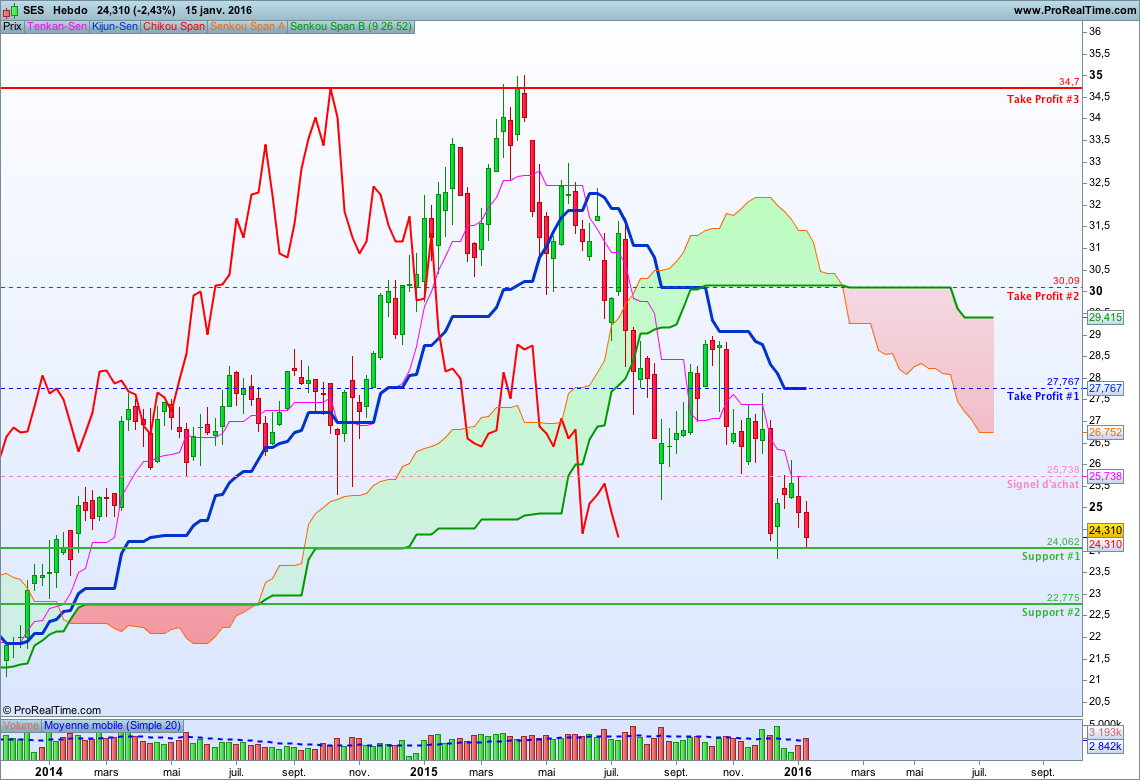The image size is (1140, 780).
Task: Select the Take Profit #2 line label
Action: (1043, 296)
